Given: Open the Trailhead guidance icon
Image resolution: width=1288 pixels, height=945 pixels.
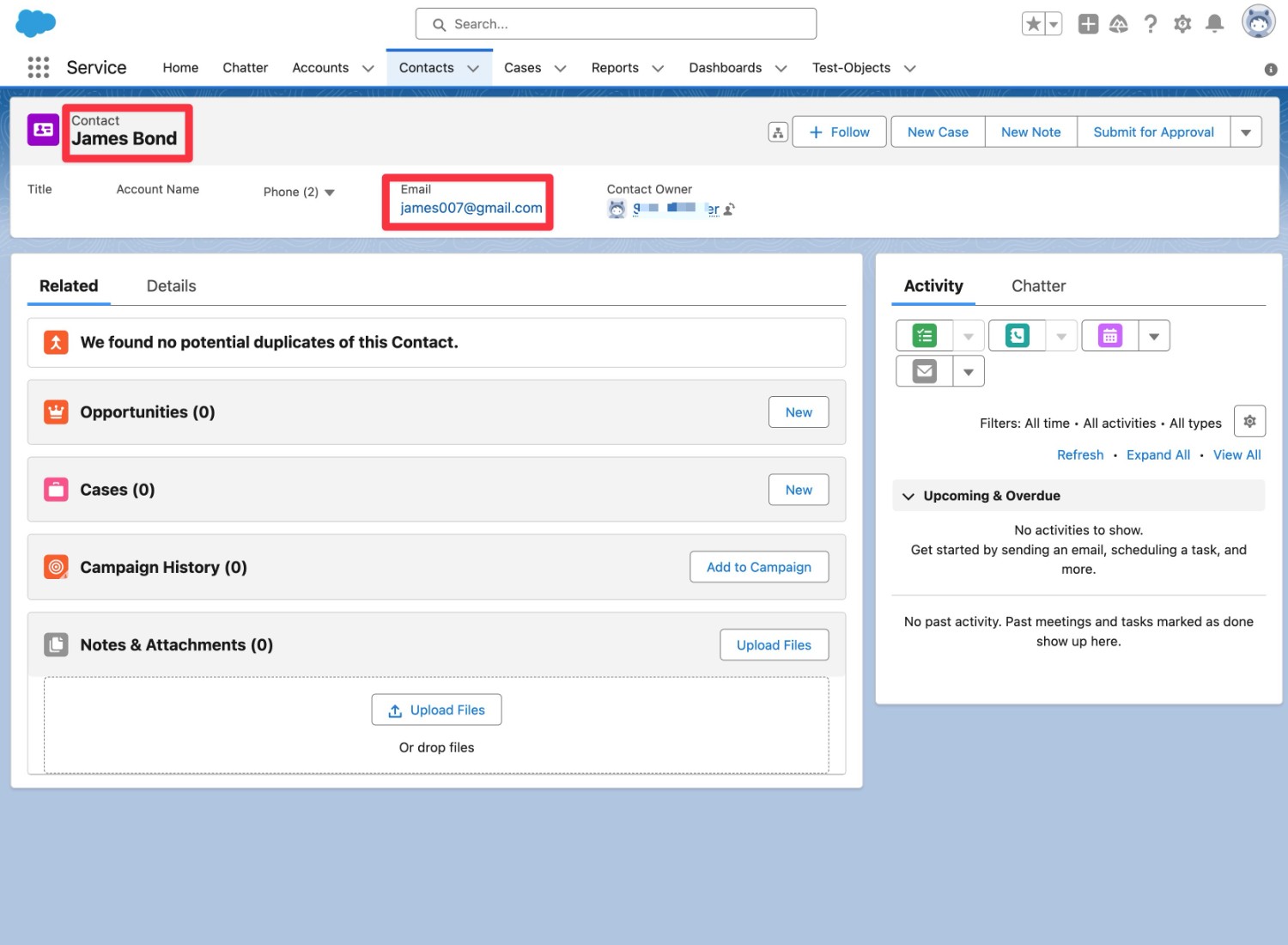Looking at the screenshot, I should tap(1119, 24).
